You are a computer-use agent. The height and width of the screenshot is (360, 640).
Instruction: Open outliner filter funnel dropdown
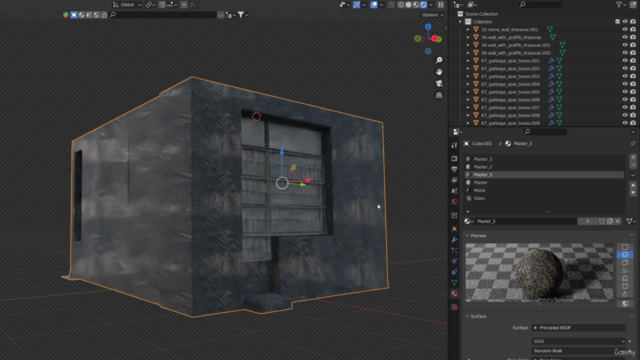tap(622, 4)
